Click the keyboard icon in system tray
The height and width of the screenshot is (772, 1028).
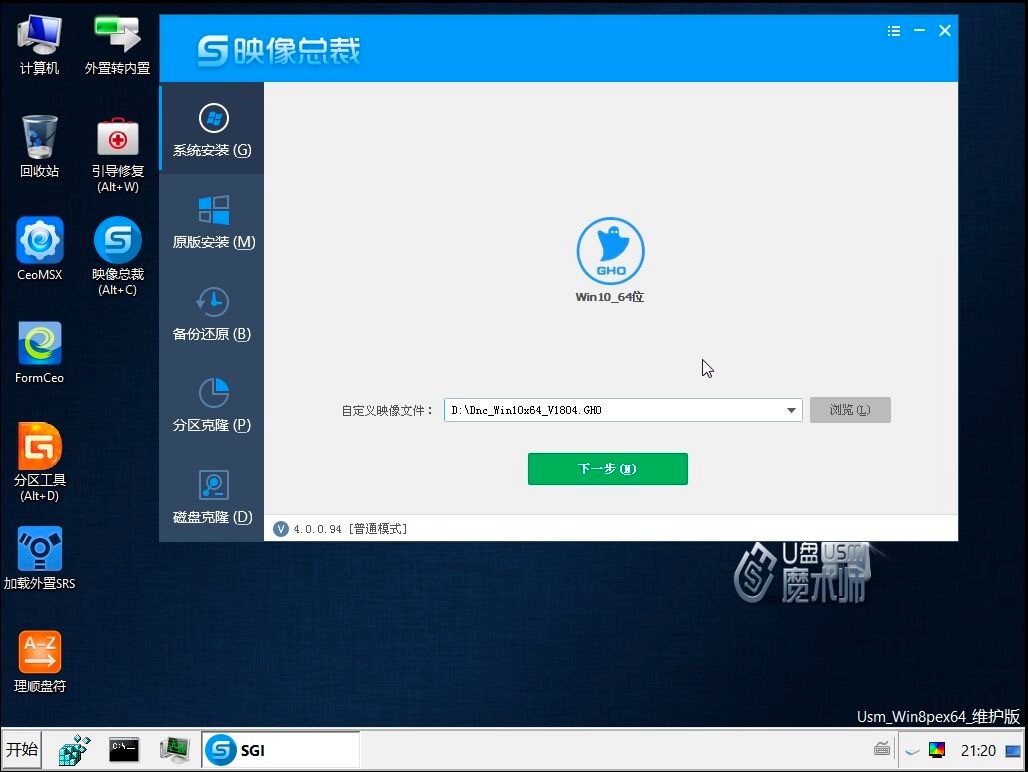(882, 749)
